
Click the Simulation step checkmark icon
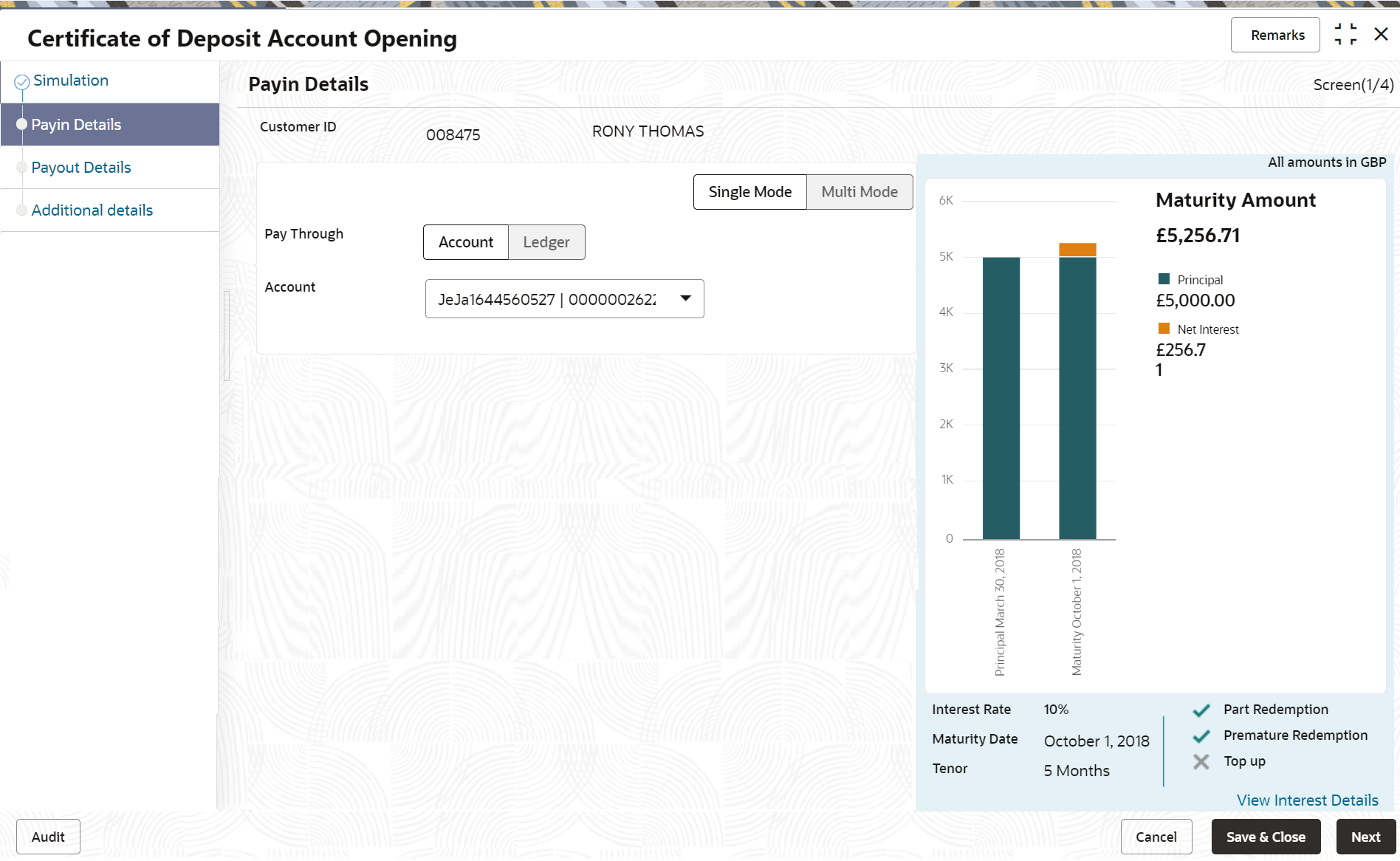(x=22, y=82)
